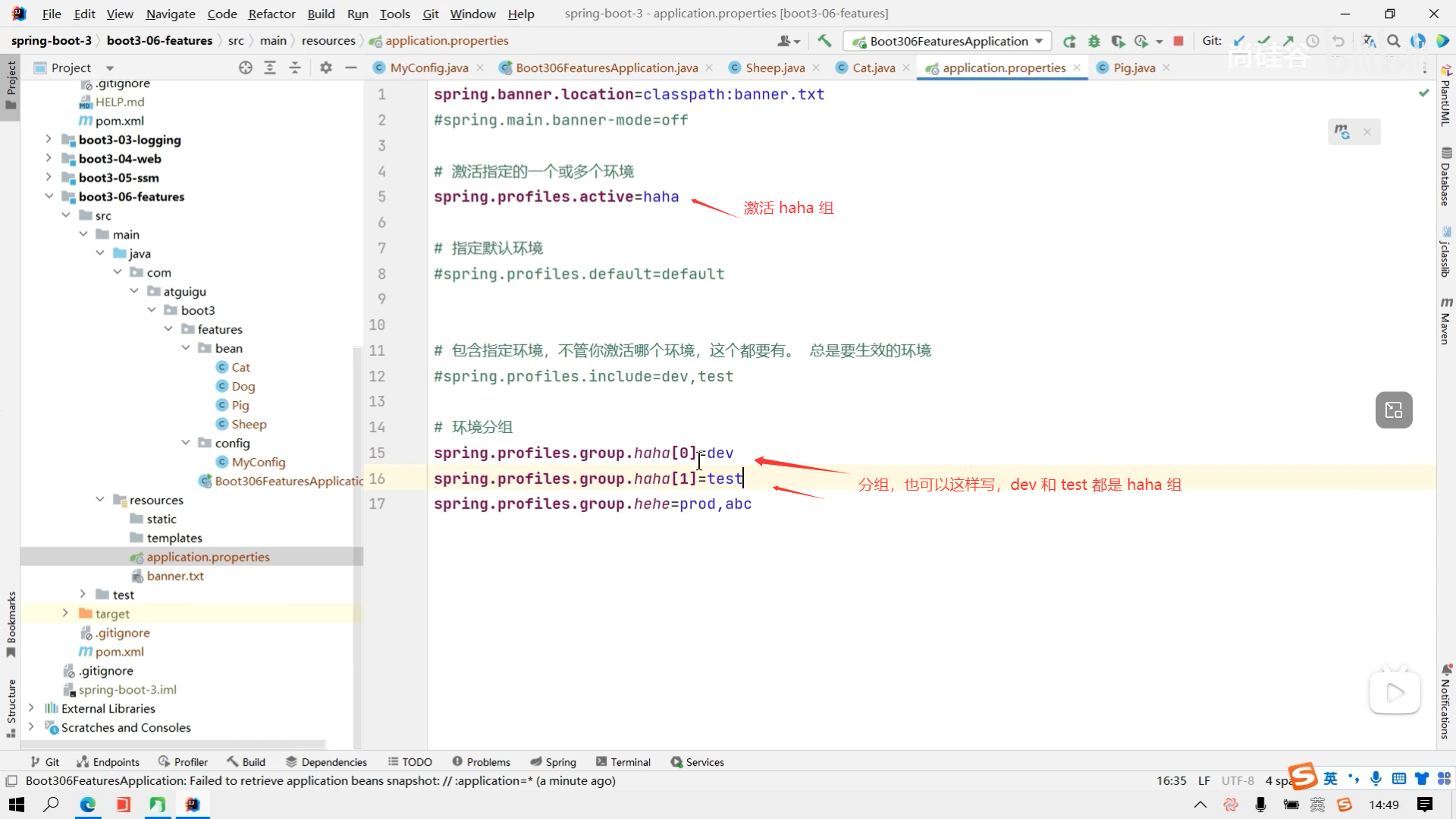
Task: Open Search Everywhere magnifier icon
Action: (1394, 41)
